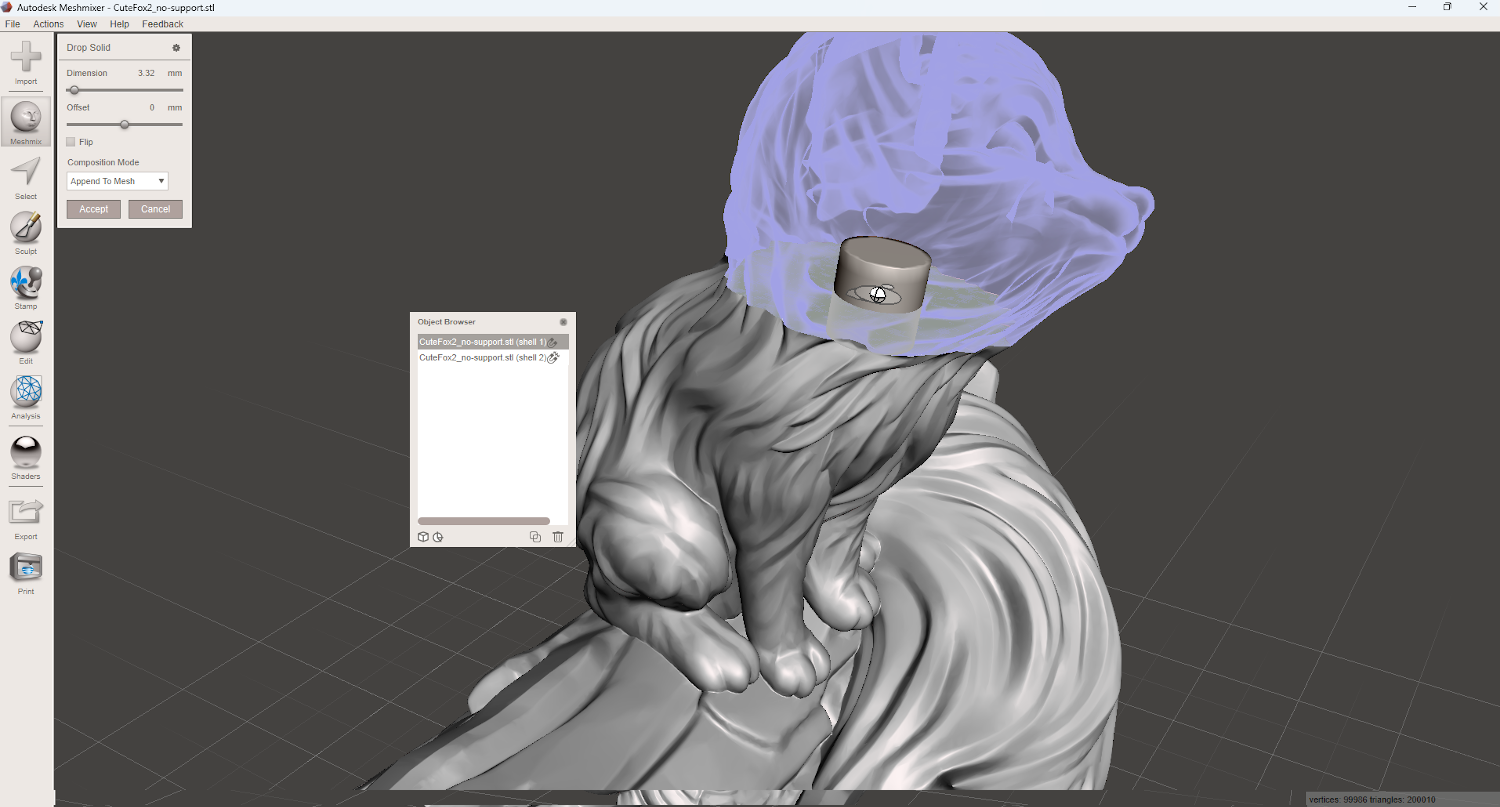Image resolution: width=1500 pixels, height=807 pixels.
Task: Cancel the Drop Solid operation
Action: 155,209
